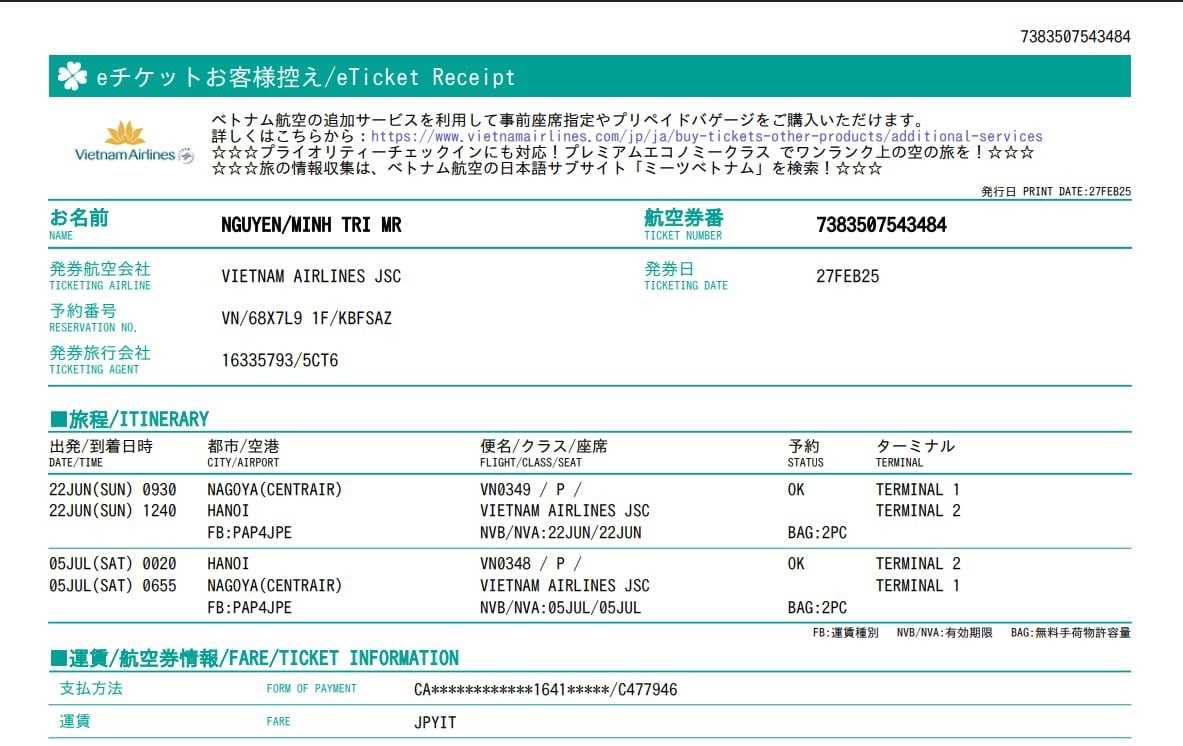The width and height of the screenshot is (1183, 746).
Task: Click the lotus icon in the eTicket header
Action: pyautogui.click(x=72, y=77)
